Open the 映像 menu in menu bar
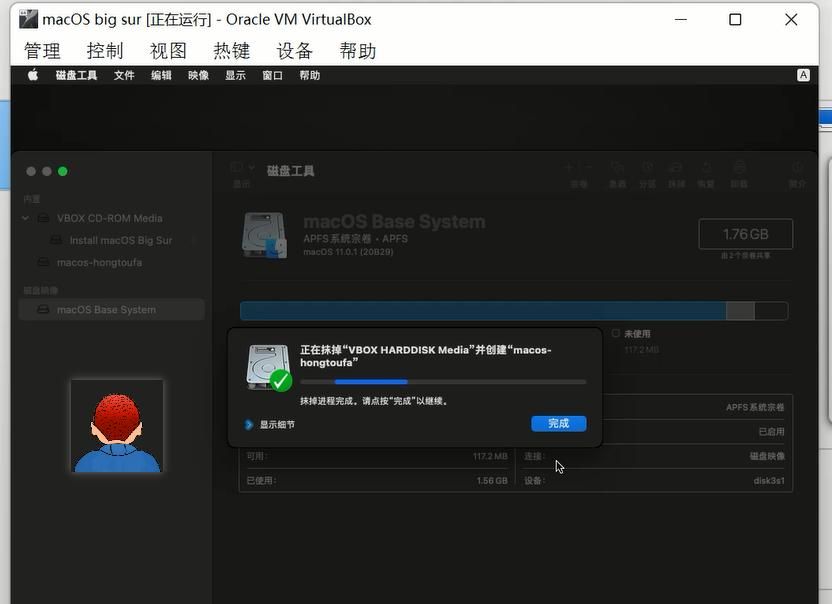Image resolution: width=832 pixels, height=604 pixels. [x=198, y=75]
